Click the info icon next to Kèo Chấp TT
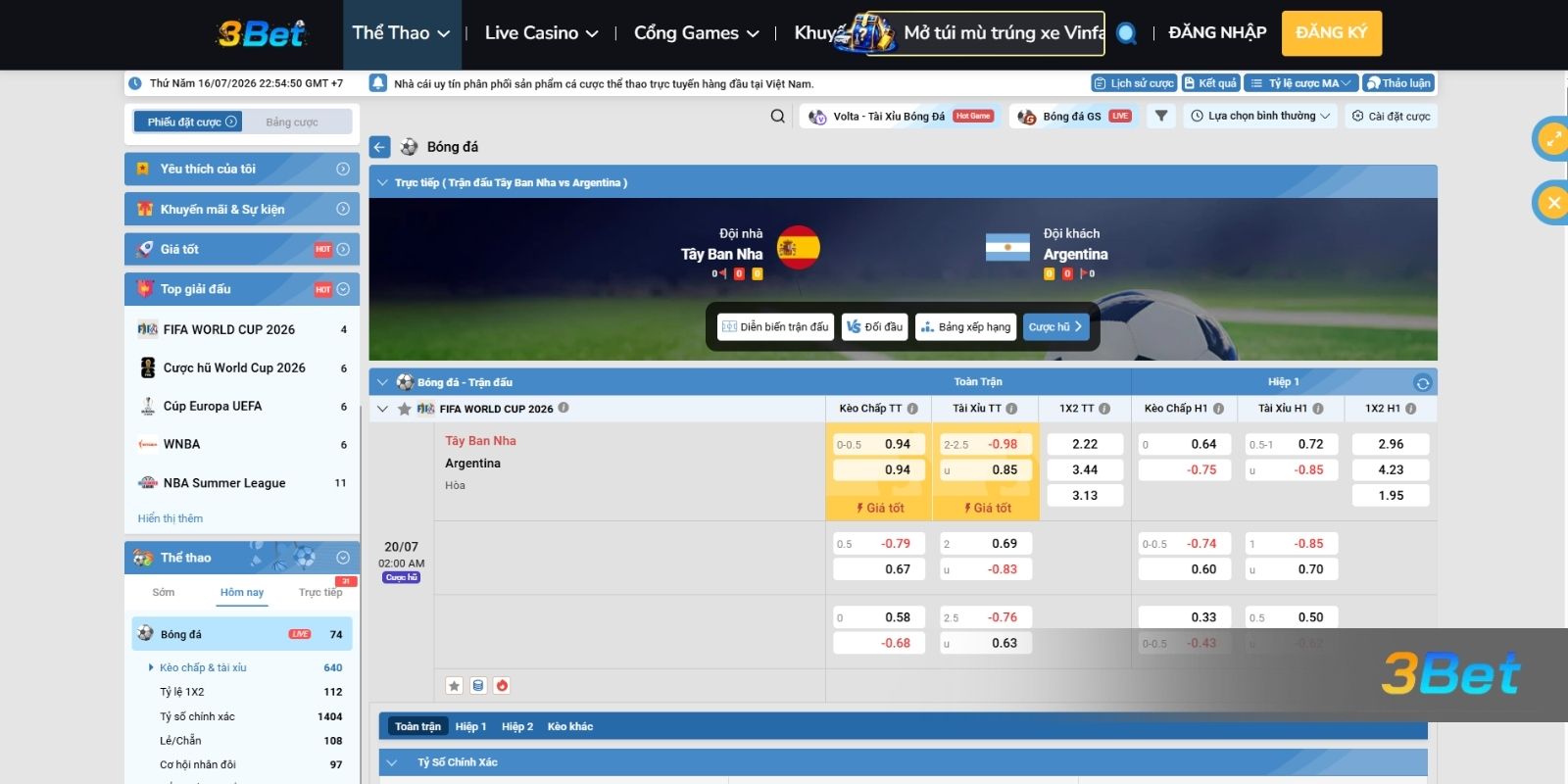1568x784 pixels. [x=912, y=409]
